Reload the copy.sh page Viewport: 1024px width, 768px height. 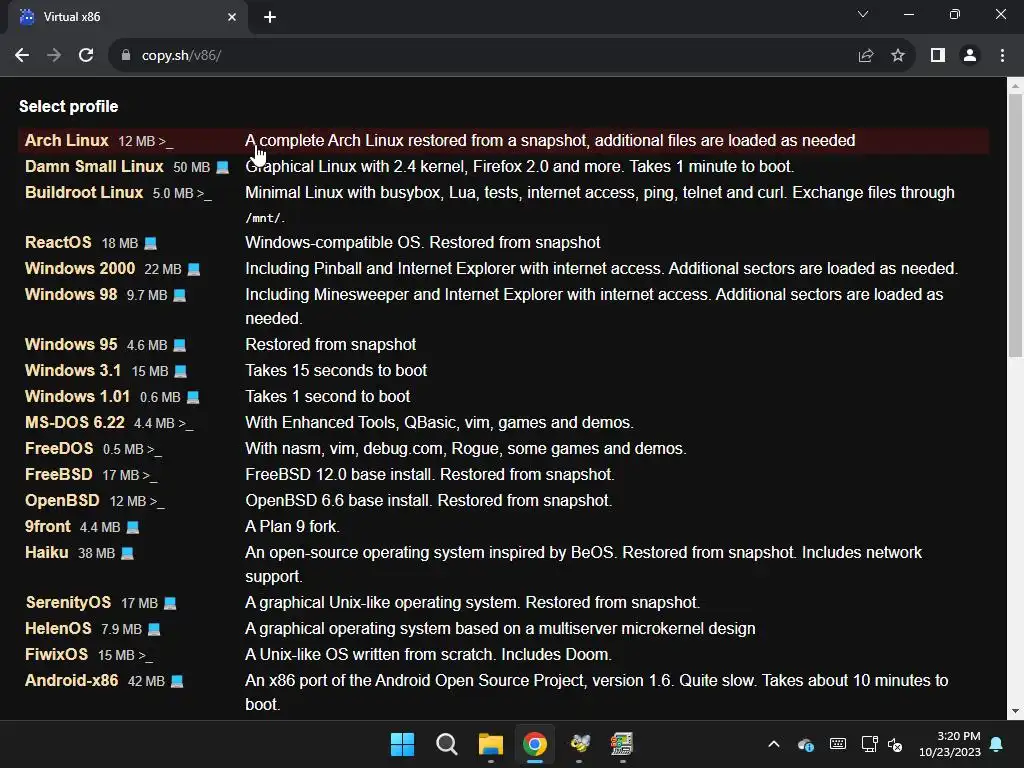click(86, 56)
